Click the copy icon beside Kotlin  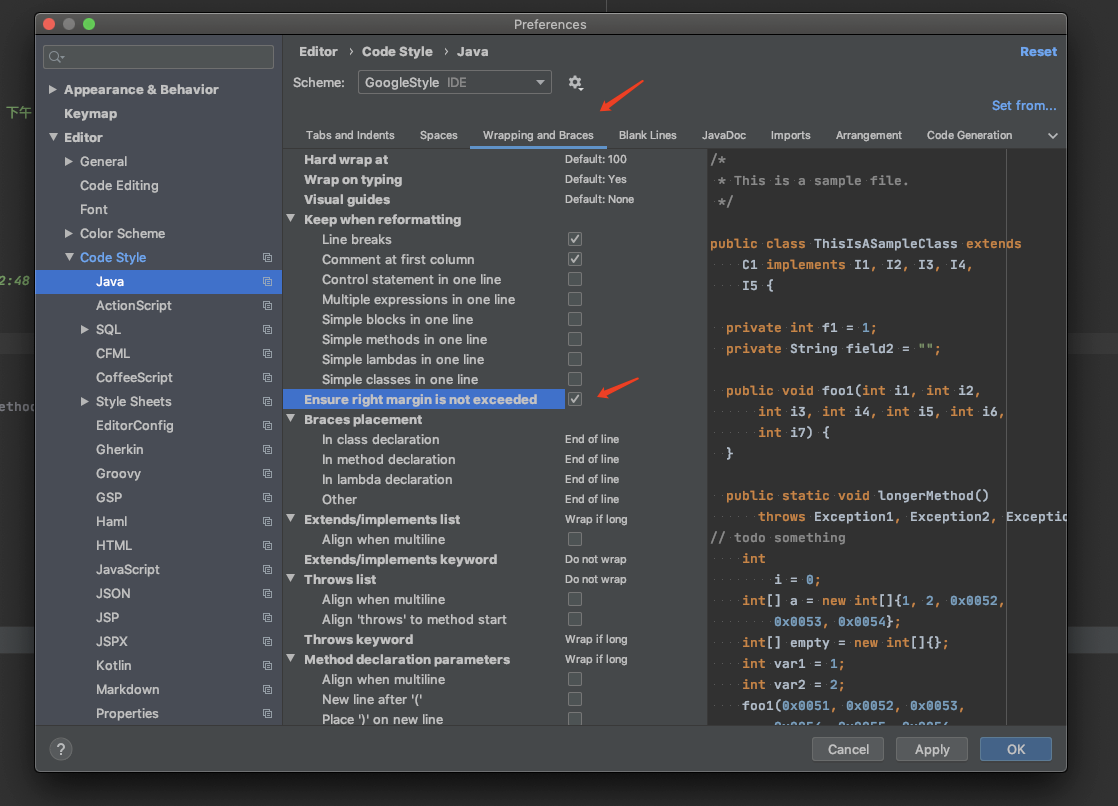coord(267,665)
